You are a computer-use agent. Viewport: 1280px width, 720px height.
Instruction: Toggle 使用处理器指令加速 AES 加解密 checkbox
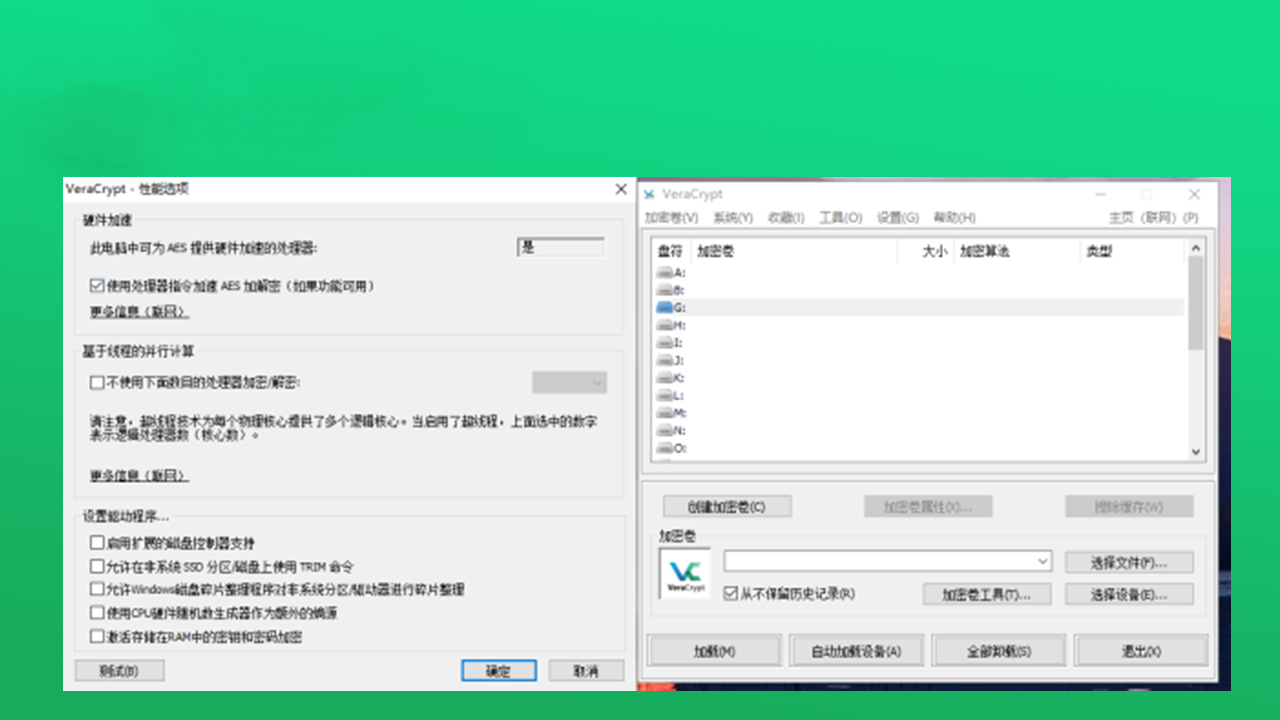(x=97, y=286)
